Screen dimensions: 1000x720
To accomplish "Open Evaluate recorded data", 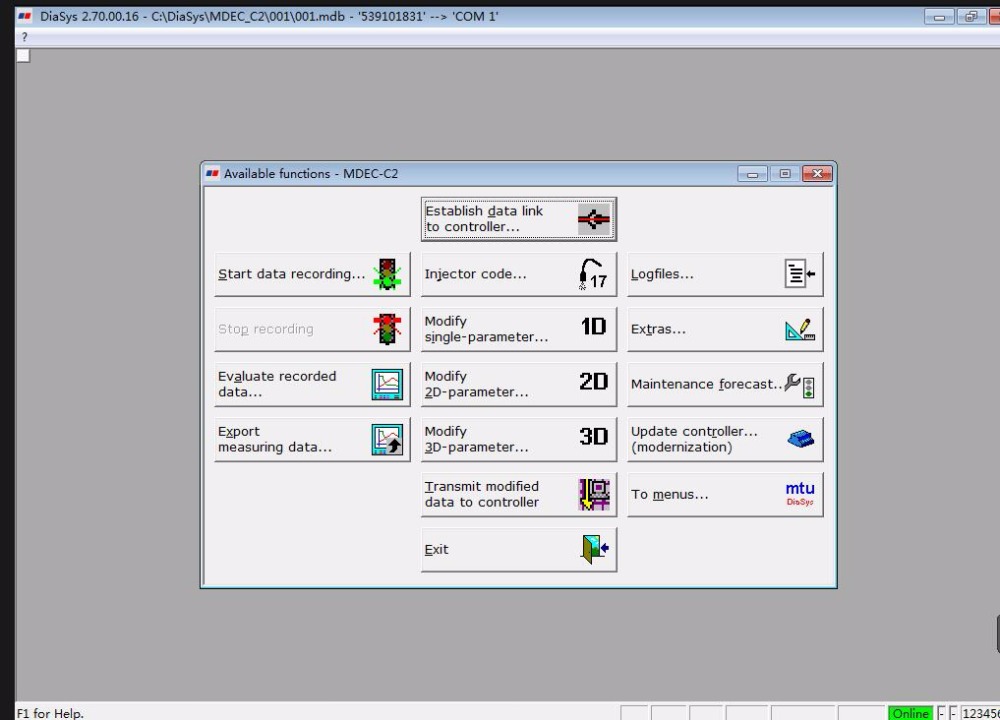I will tap(312, 384).
